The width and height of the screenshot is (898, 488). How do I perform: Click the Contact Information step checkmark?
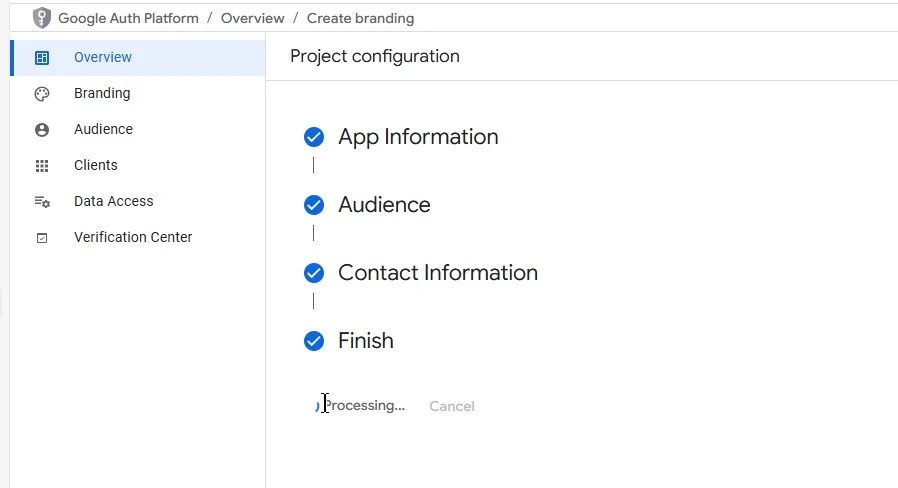[314, 273]
